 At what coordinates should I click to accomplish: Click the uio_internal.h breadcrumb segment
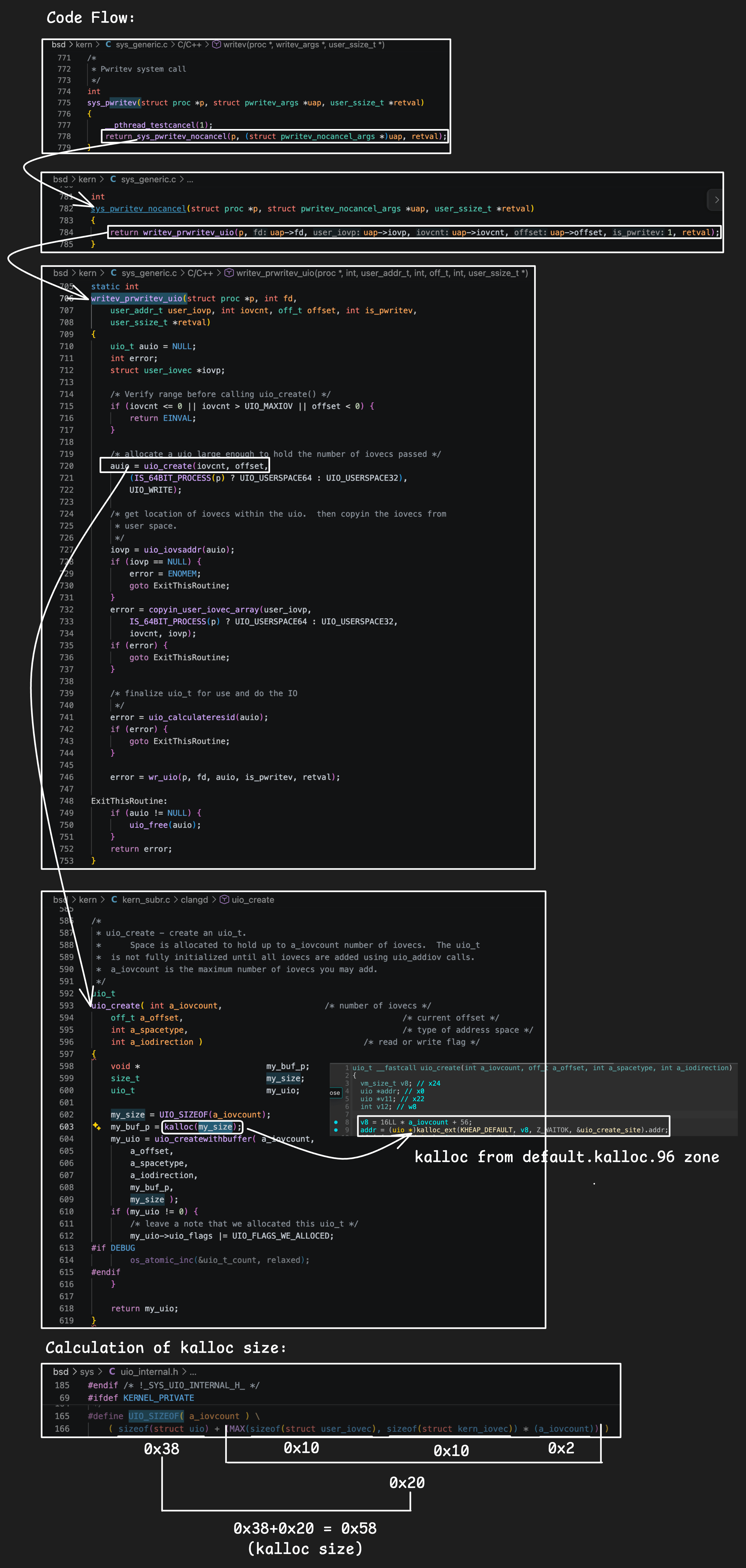click(x=149, y=1371)
